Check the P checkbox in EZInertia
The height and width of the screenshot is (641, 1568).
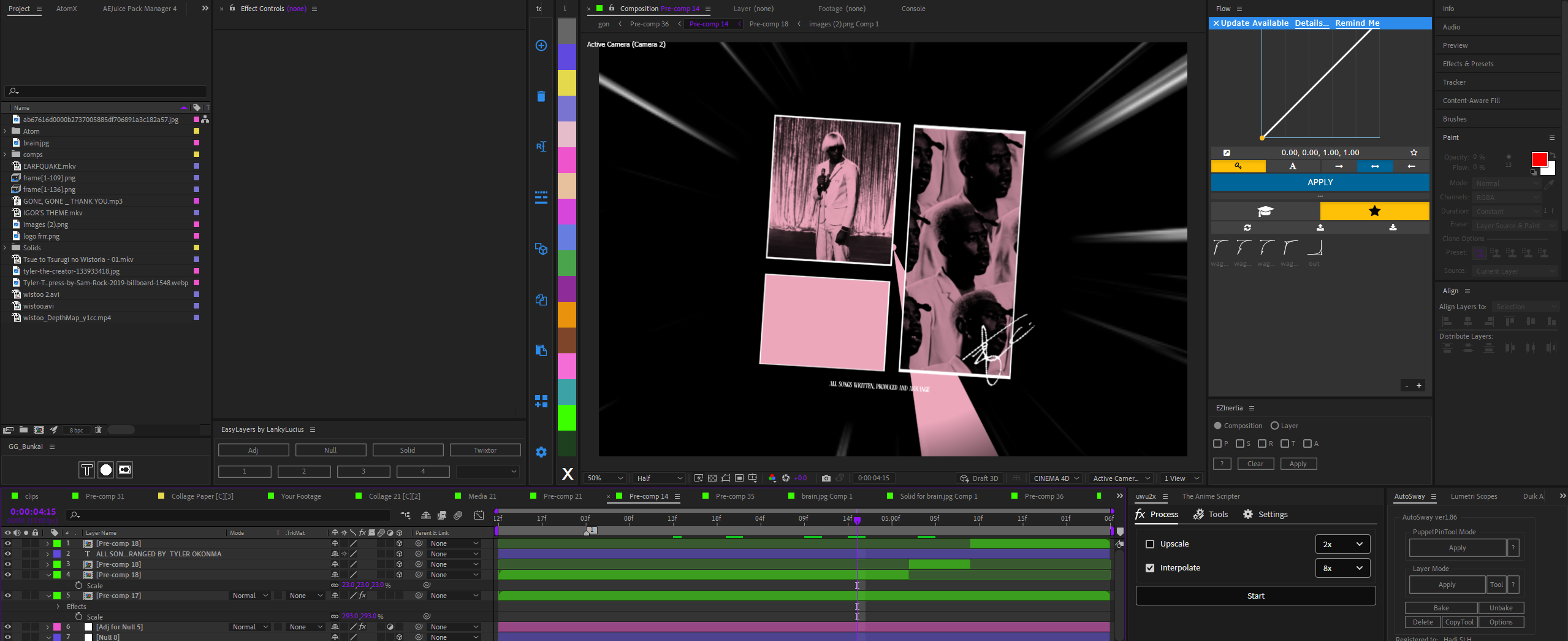pyautogui.click(x=1217, y=443)
